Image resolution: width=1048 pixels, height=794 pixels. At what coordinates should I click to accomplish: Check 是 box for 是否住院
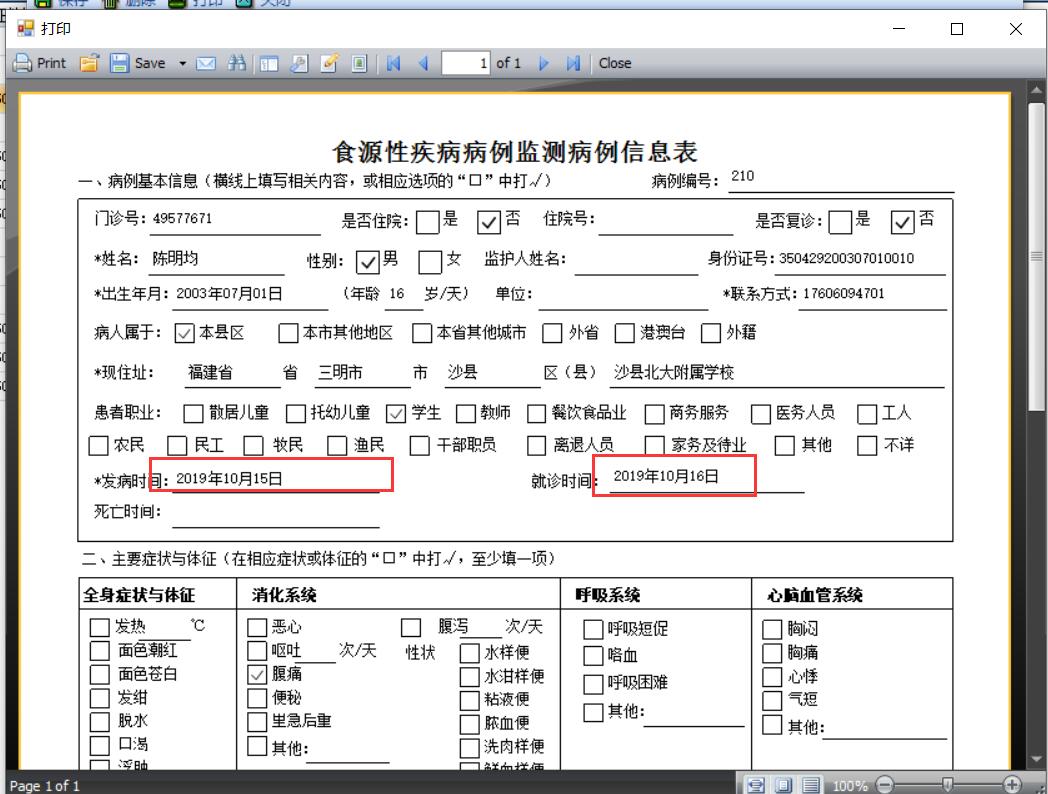click(427, 221)
